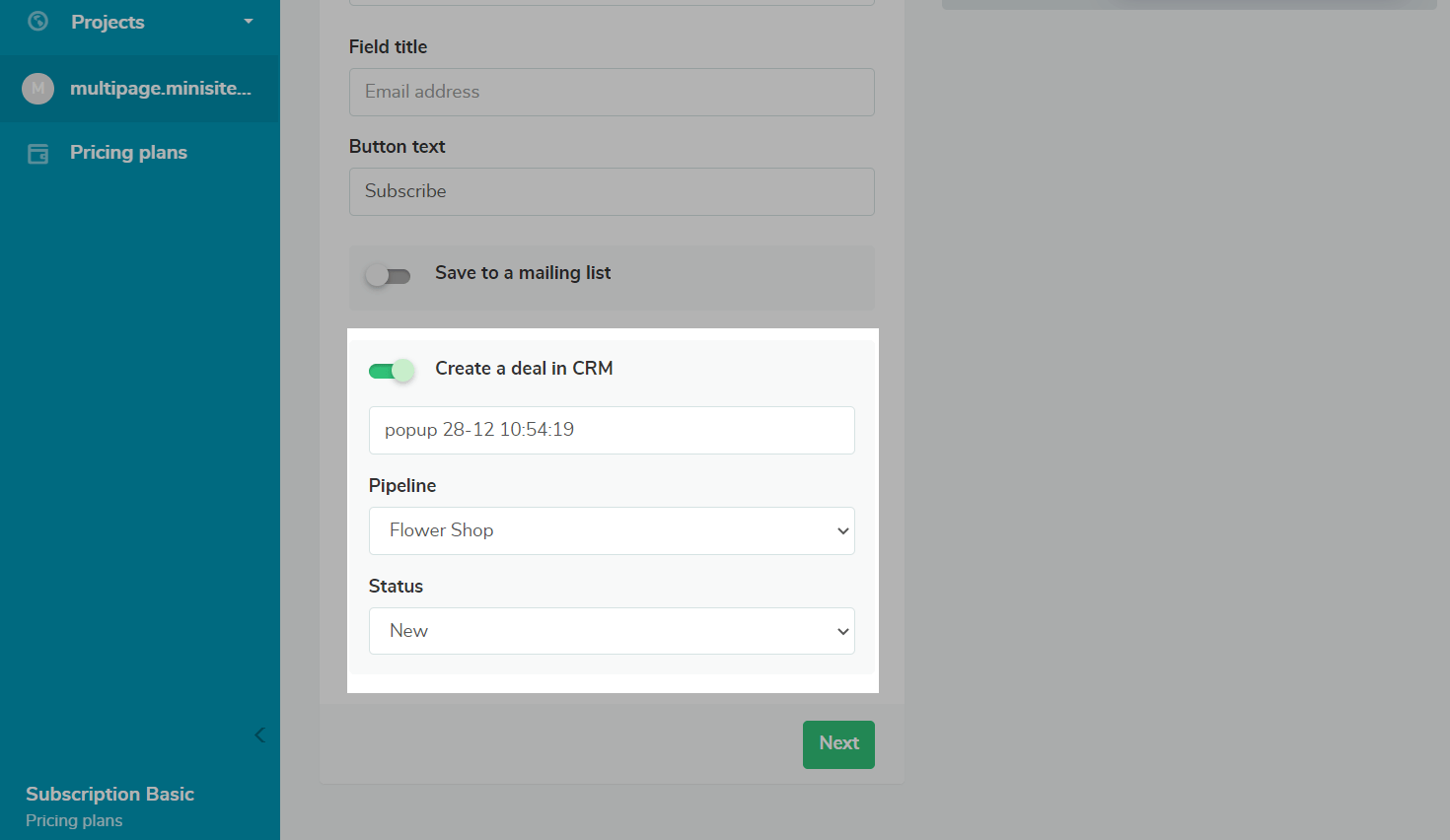
Task: Click the Field title label
Action: click(x=388, y=46)
